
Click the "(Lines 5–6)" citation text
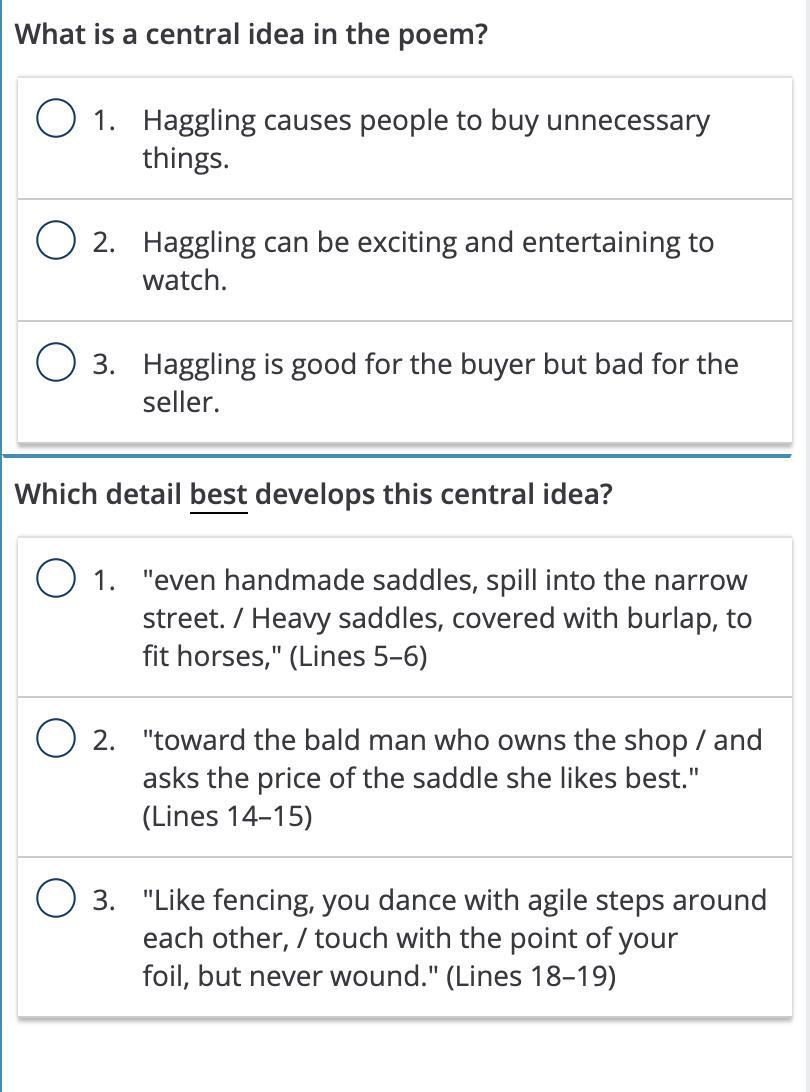coord(357,657)
